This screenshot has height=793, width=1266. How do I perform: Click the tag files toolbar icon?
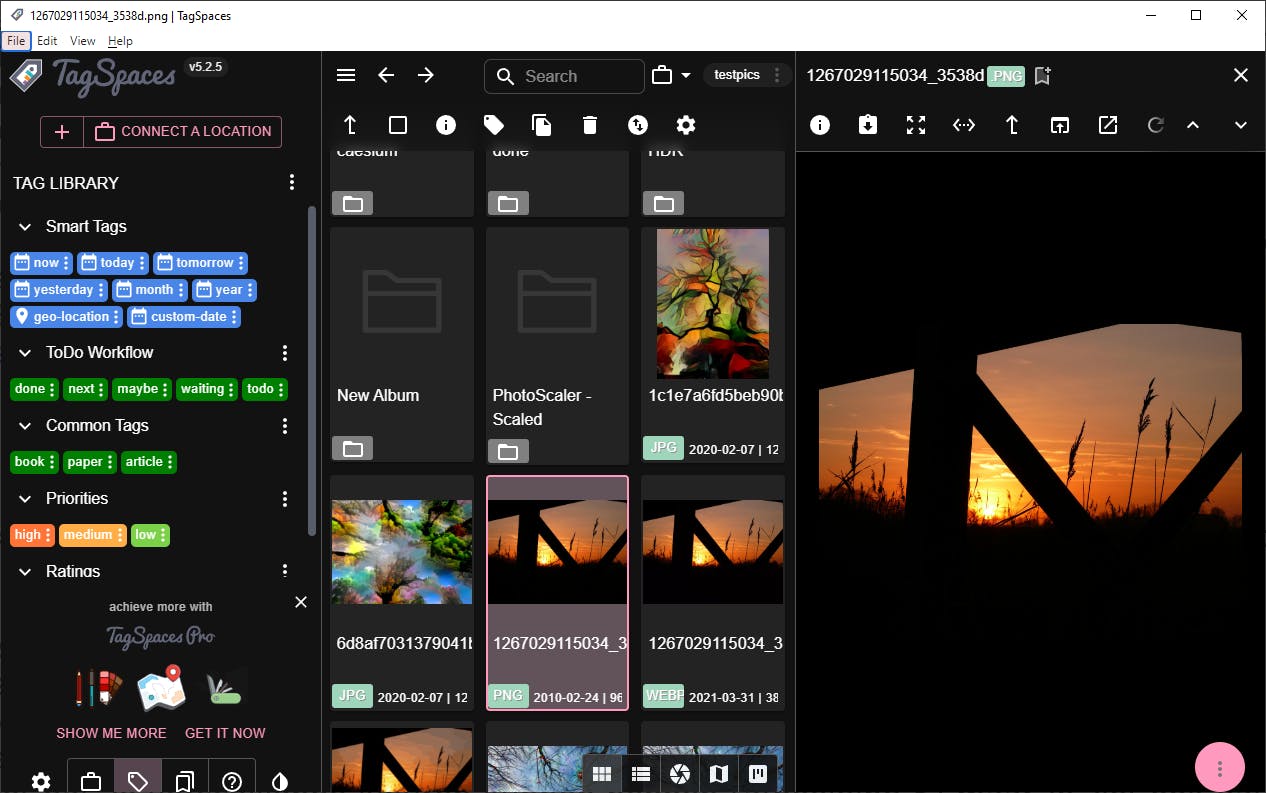[494, 125]
